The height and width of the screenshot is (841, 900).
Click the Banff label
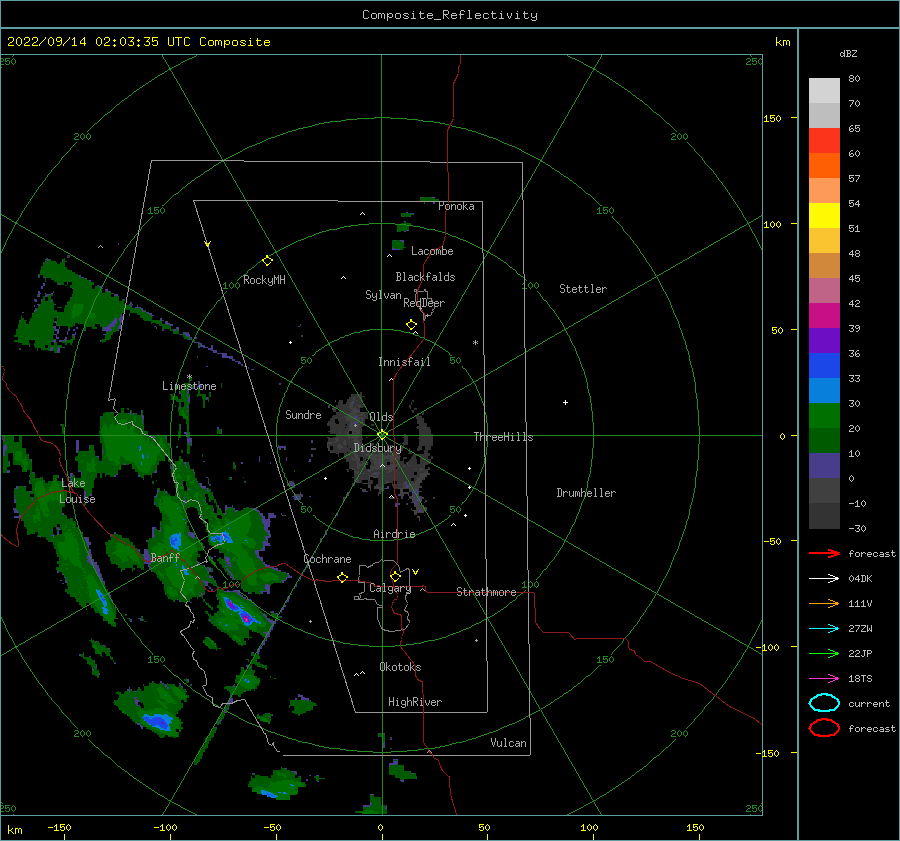[165, 557]
